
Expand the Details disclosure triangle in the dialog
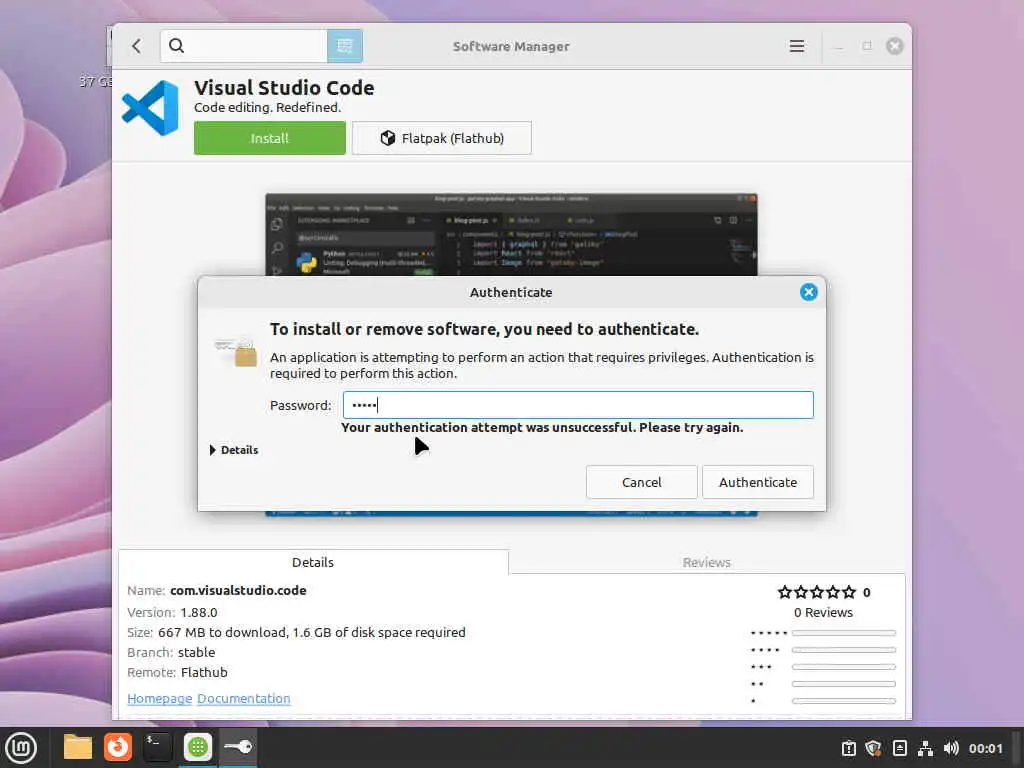tap(213, 450)
